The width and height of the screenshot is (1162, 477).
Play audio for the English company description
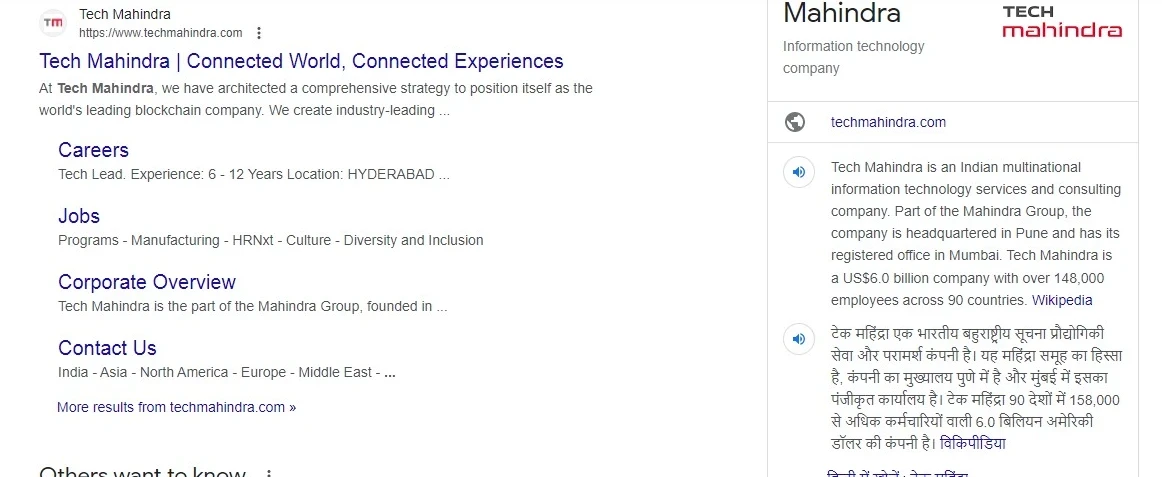[798, 172]
